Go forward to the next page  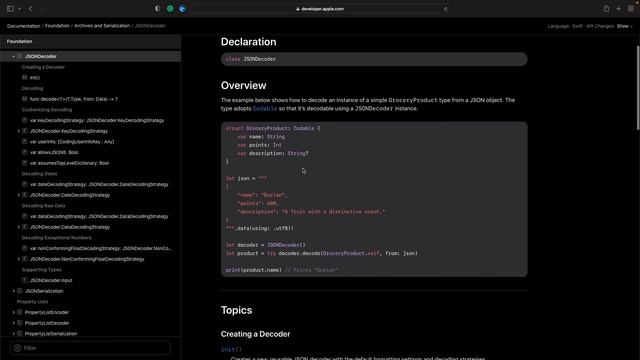[x=42, y=9]
